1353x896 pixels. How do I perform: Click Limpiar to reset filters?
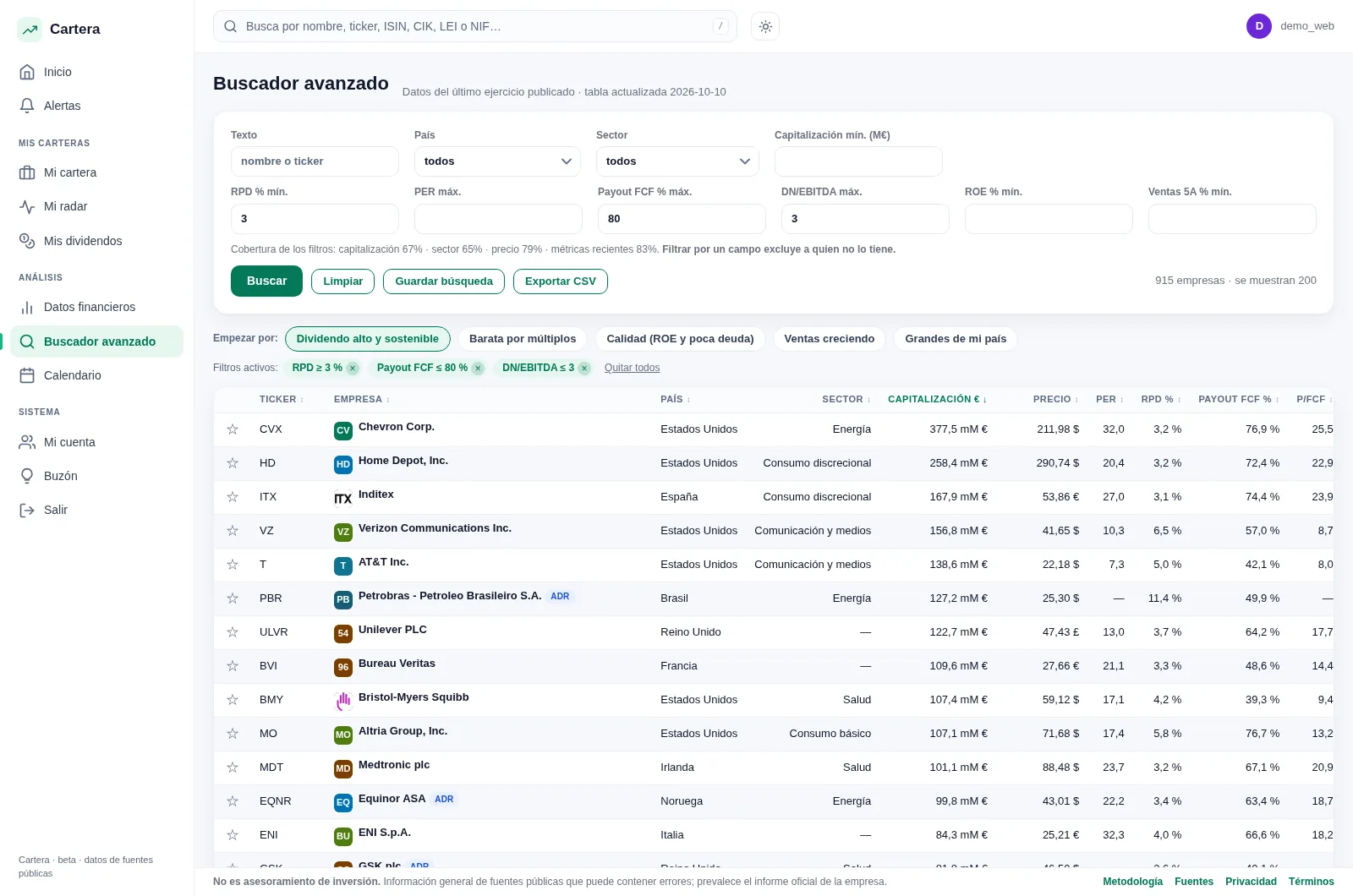[x=342, y=281]
